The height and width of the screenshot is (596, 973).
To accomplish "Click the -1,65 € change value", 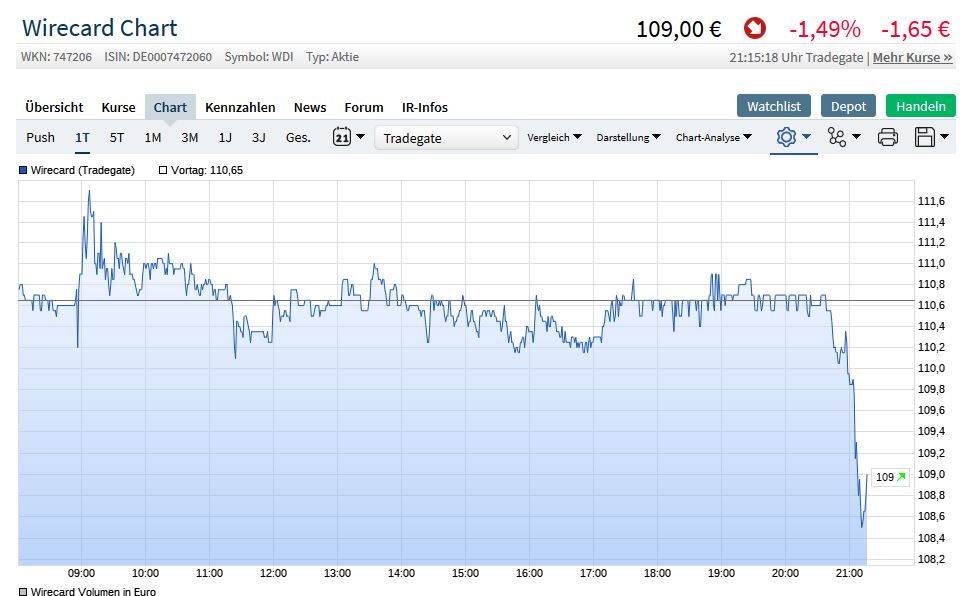I will point(915,29).
